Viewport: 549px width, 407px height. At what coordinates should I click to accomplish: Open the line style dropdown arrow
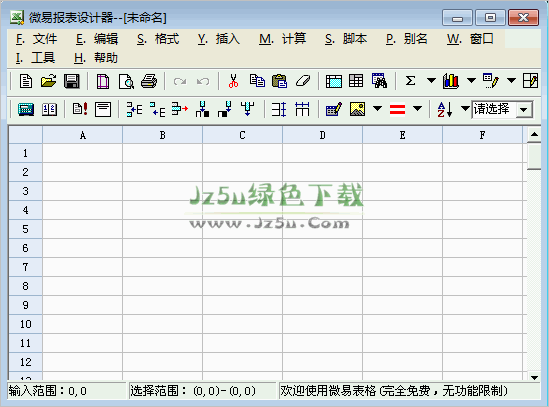417,109
